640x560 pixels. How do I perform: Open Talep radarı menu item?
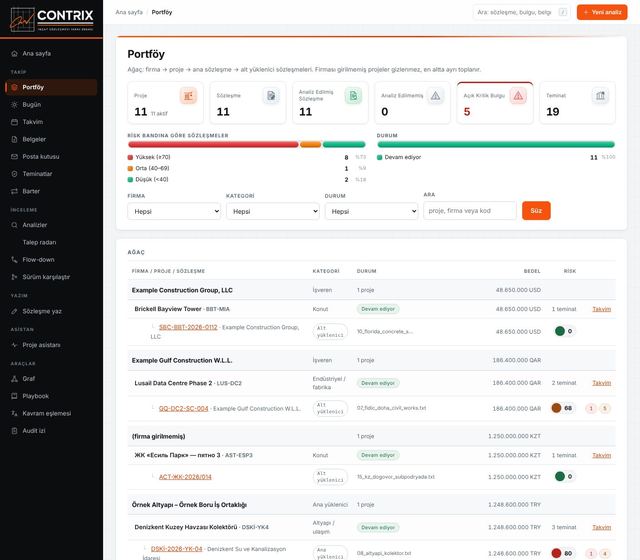(x=39, y=242)
